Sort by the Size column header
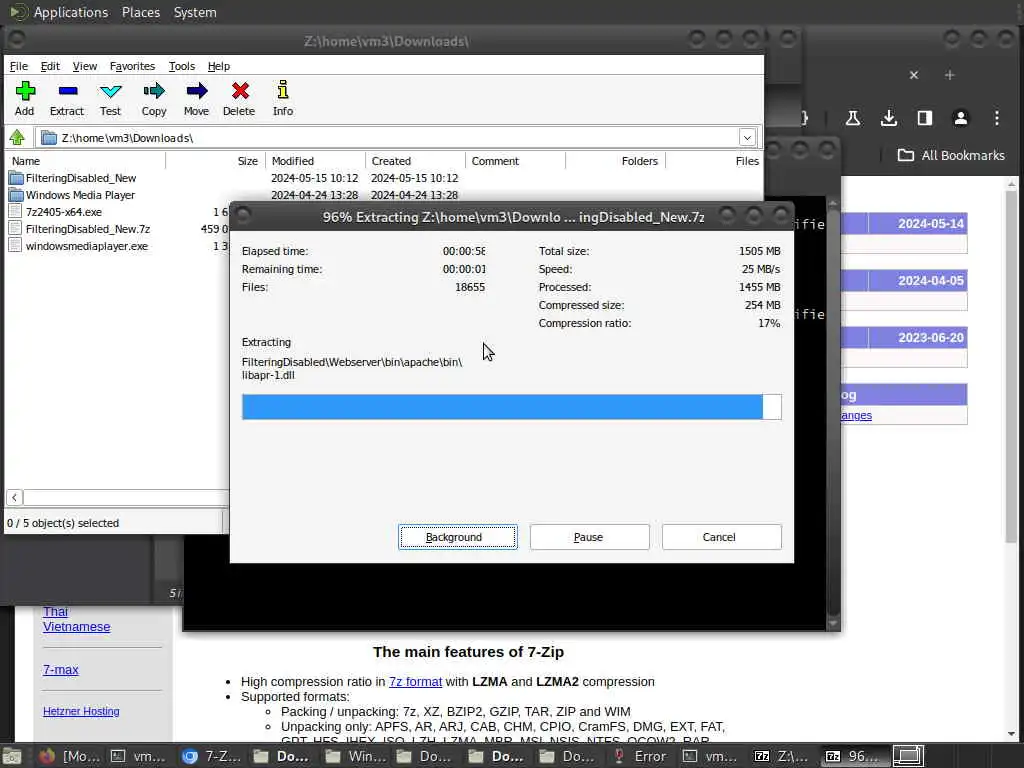 (214, 161)
